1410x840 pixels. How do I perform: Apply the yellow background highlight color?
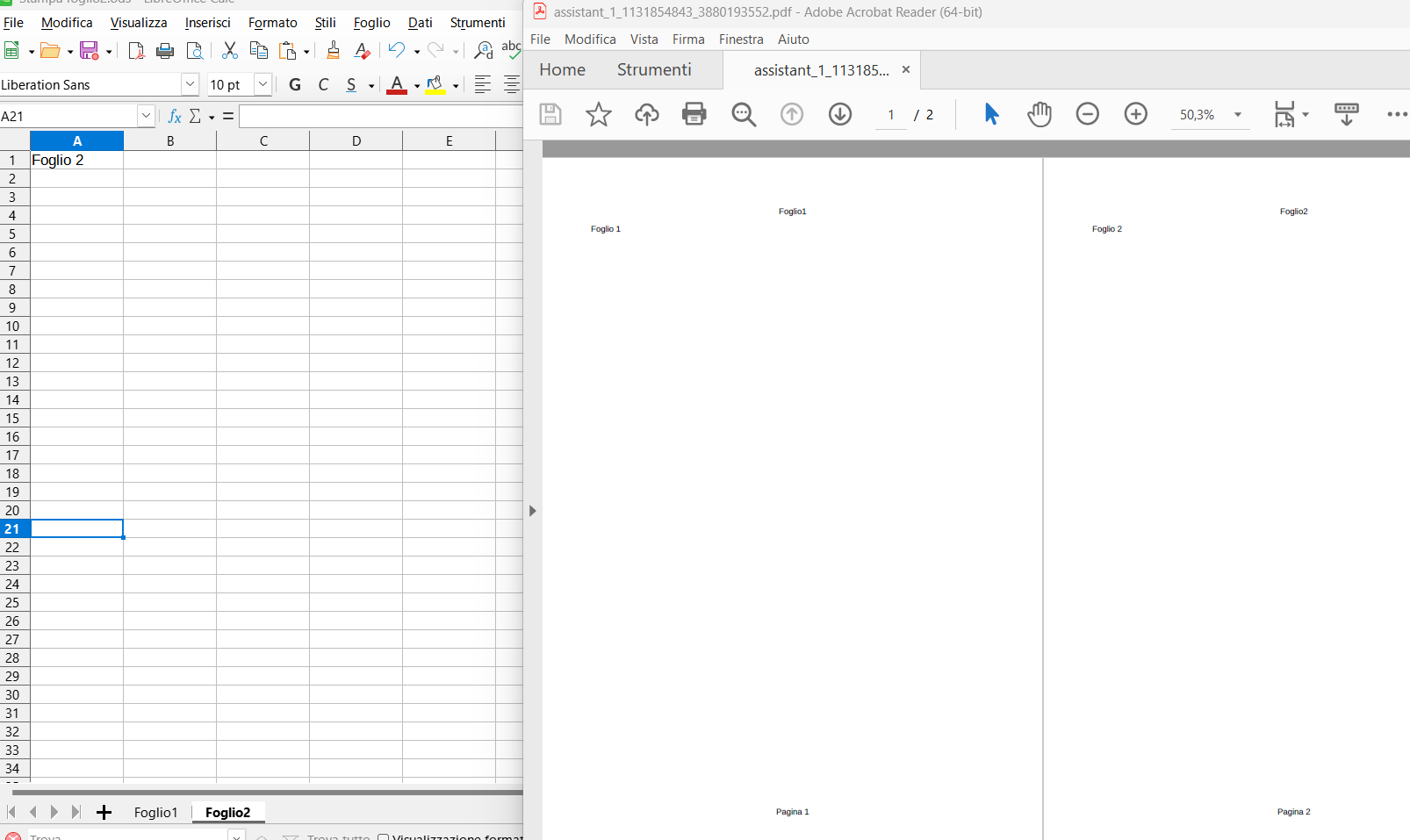click(435, 84)
